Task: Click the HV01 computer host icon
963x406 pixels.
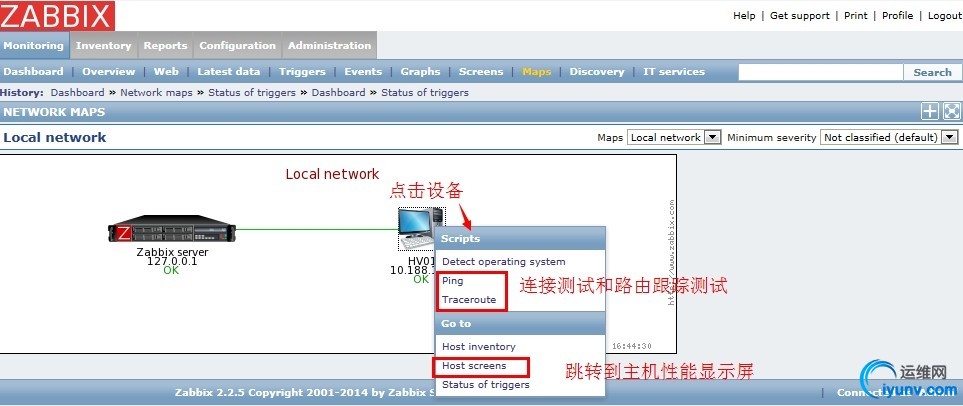Action: coord(421,228)
